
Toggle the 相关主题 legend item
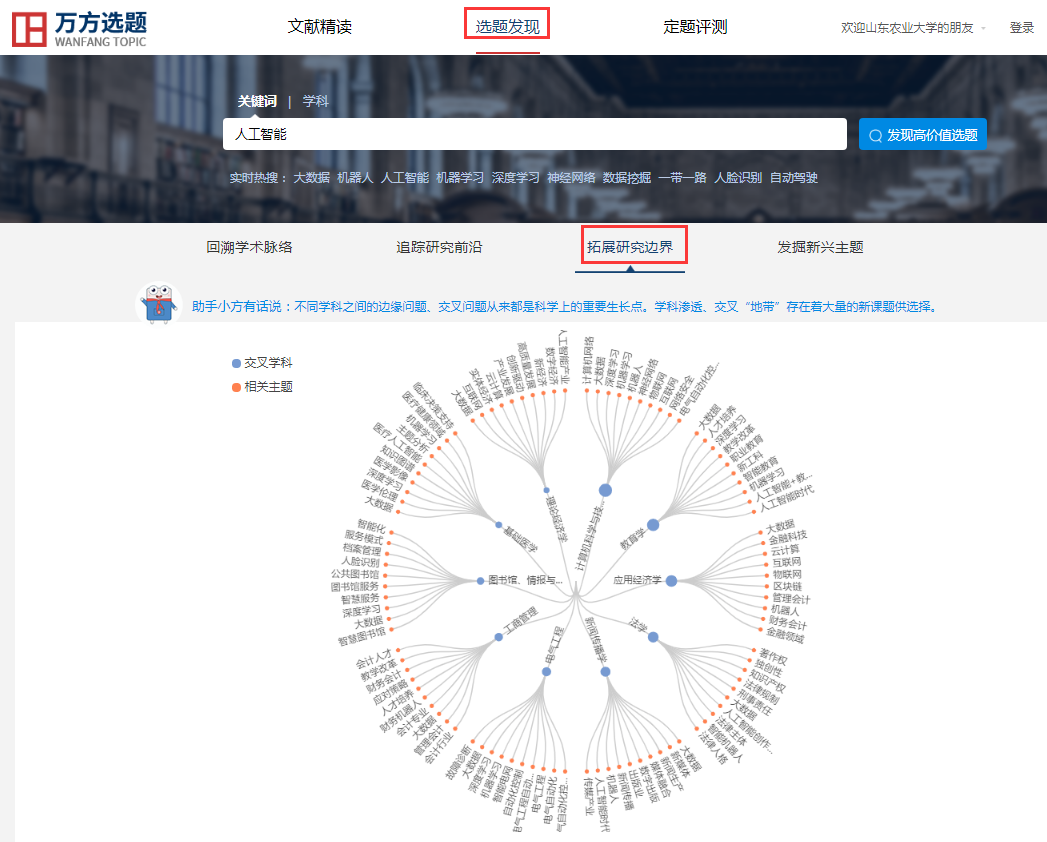point(262,386)
